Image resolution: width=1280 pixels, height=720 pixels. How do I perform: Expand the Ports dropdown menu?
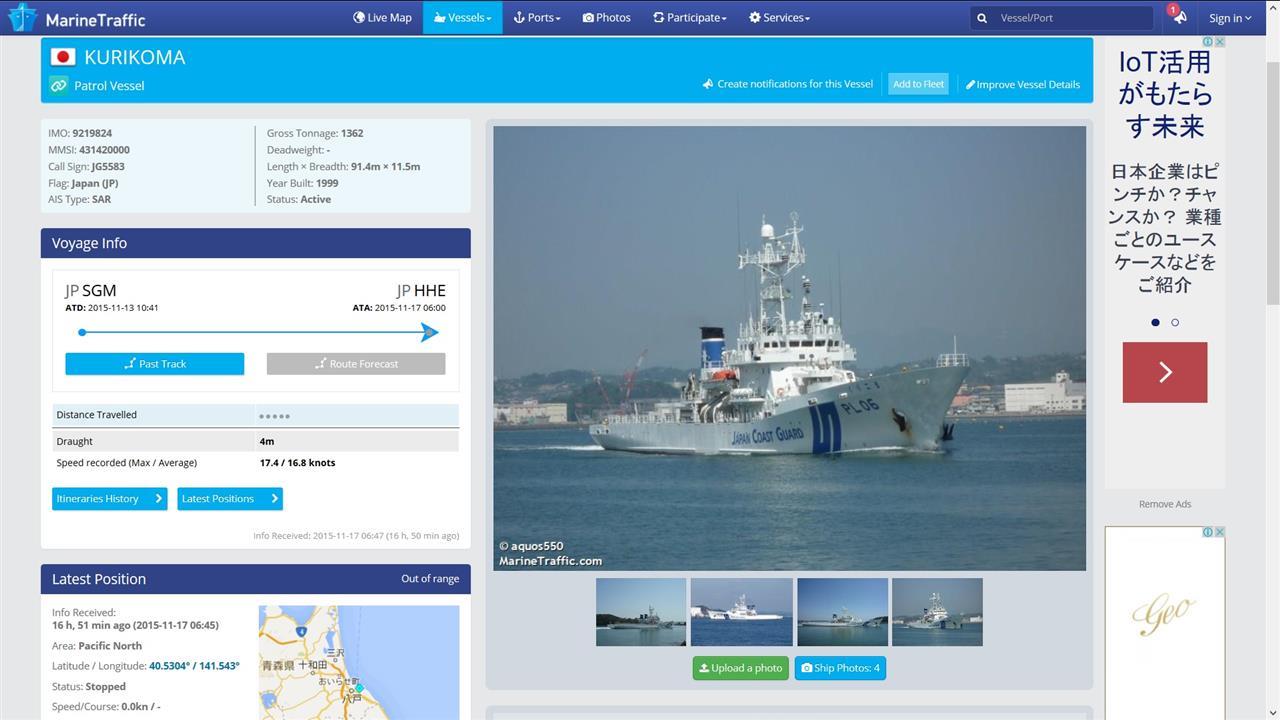(537, 17)
